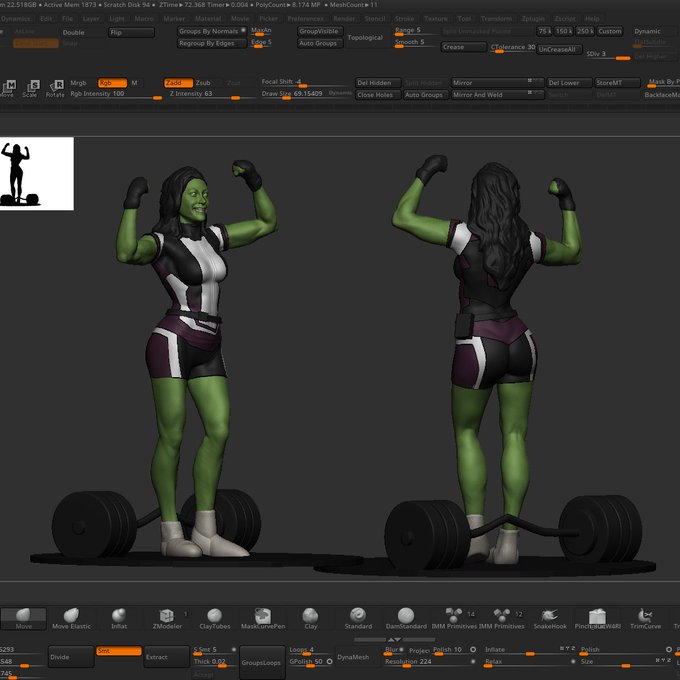This screenshot has height=680, width=680.
Task: Select the TrimCurve brush
Action: pyautogui.click(x=645, y=618)
